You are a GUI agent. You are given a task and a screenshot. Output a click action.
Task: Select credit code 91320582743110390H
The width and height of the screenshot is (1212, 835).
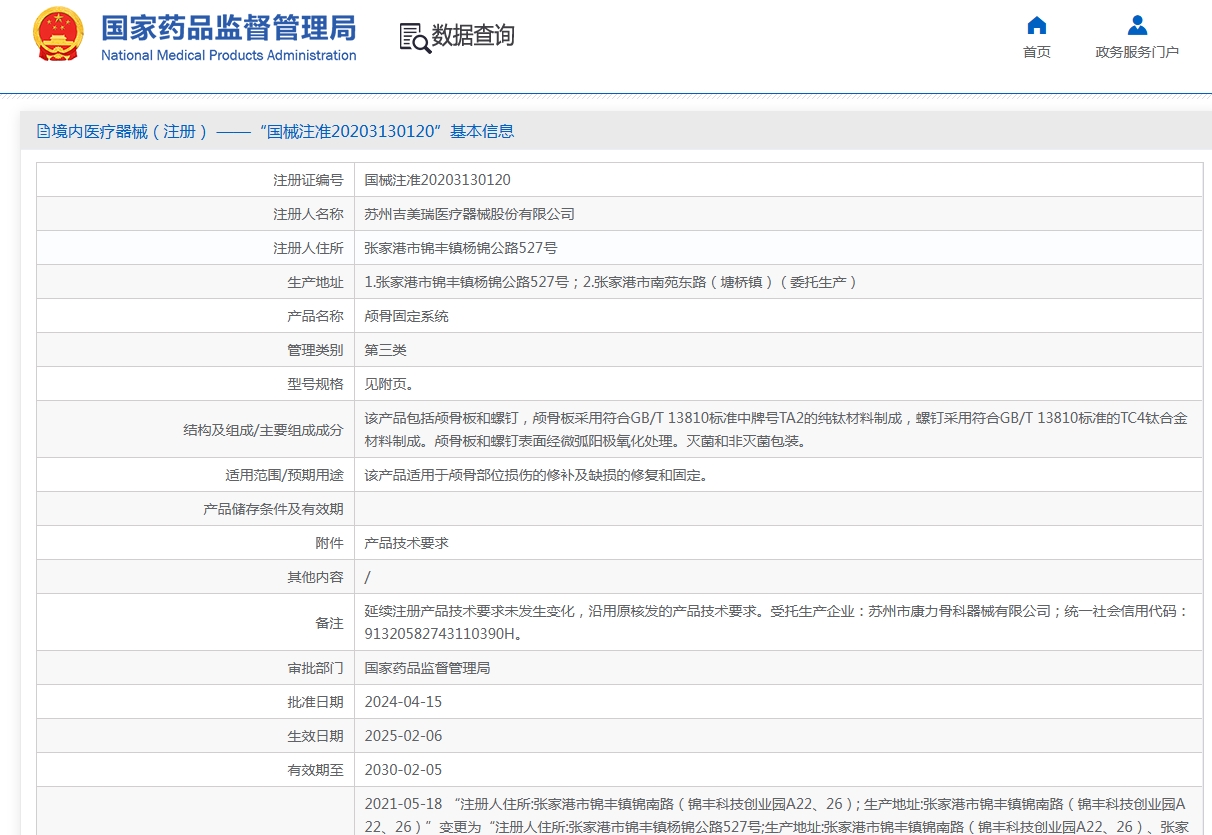440,634
